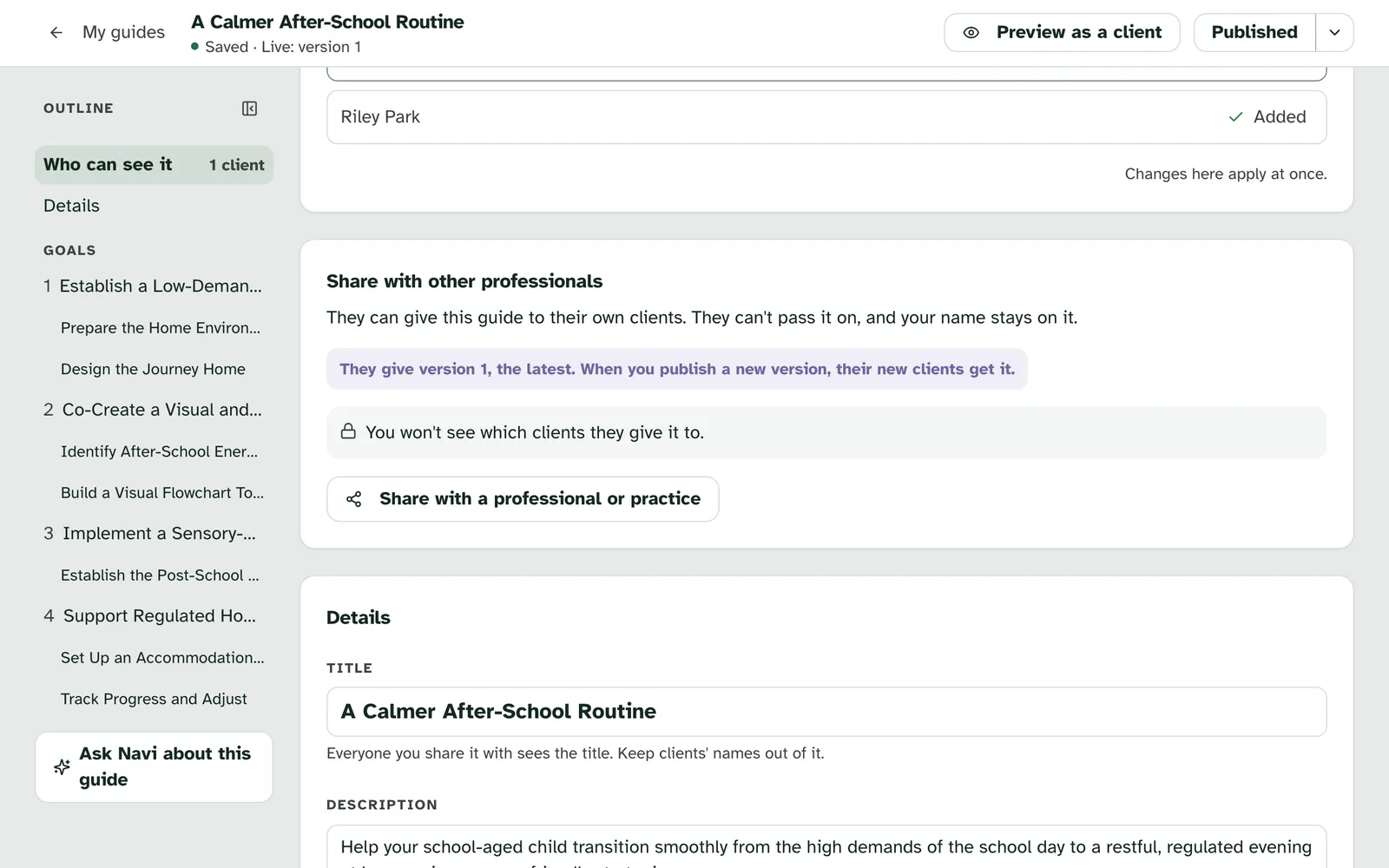Open the dropdown arrow next to Published
The image size is (1389, 868).
(x=1334, y=32)
